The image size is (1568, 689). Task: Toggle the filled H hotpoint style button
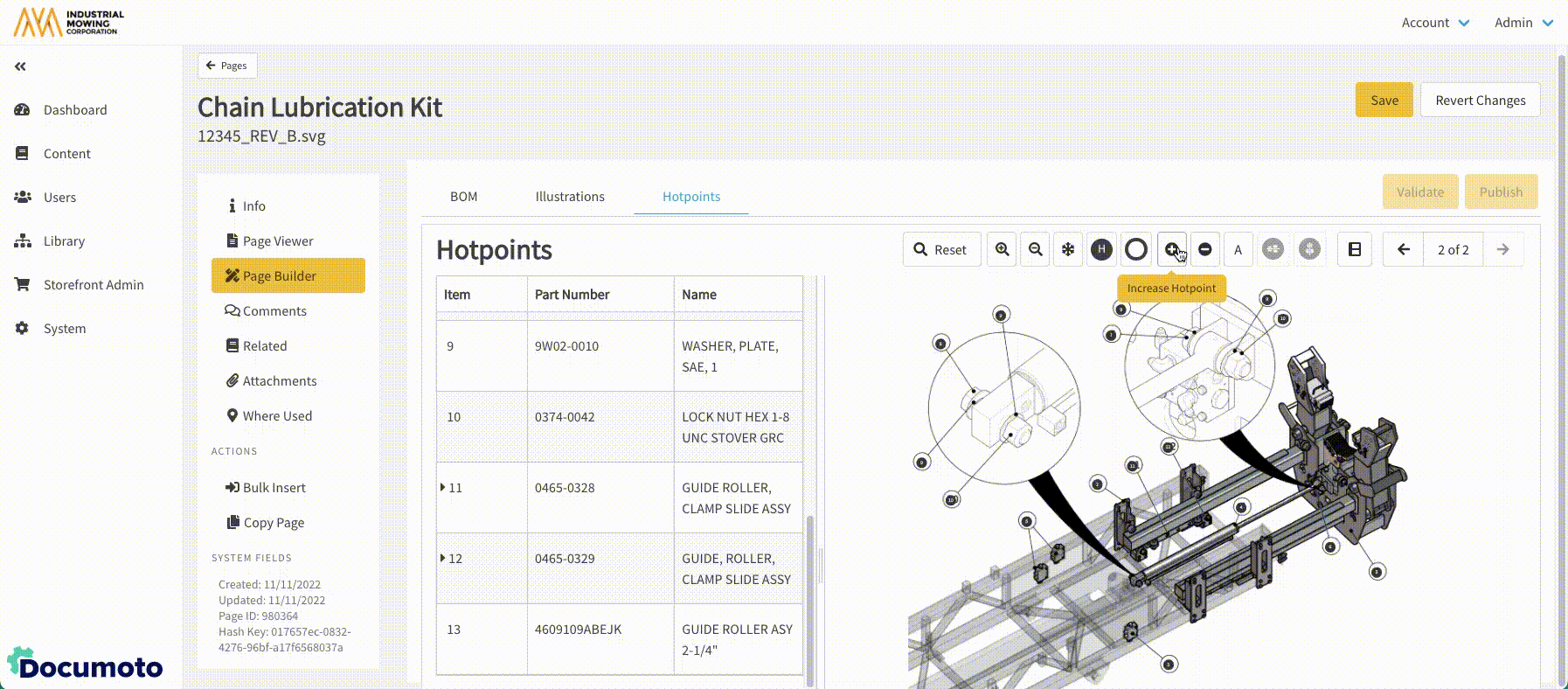[x=1101, y=250]
